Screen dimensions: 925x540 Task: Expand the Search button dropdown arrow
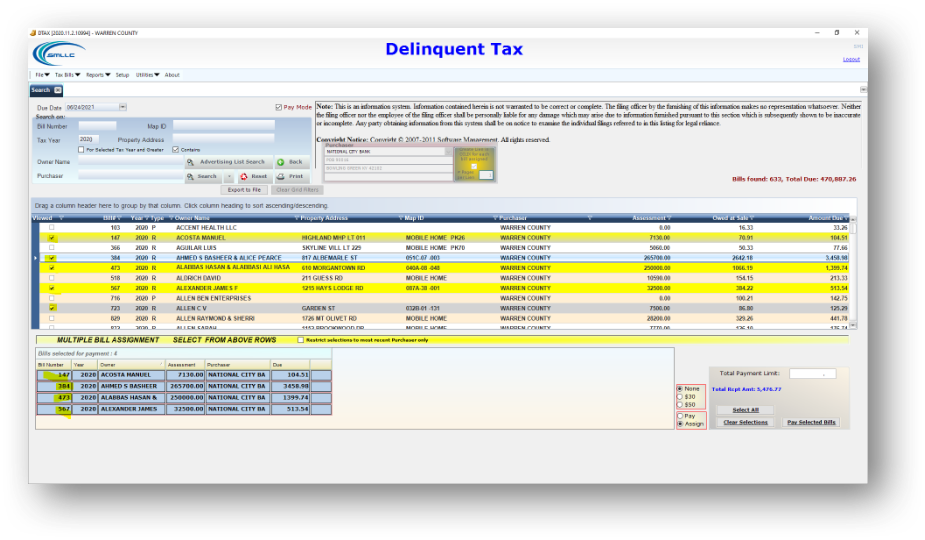[229, 176]
